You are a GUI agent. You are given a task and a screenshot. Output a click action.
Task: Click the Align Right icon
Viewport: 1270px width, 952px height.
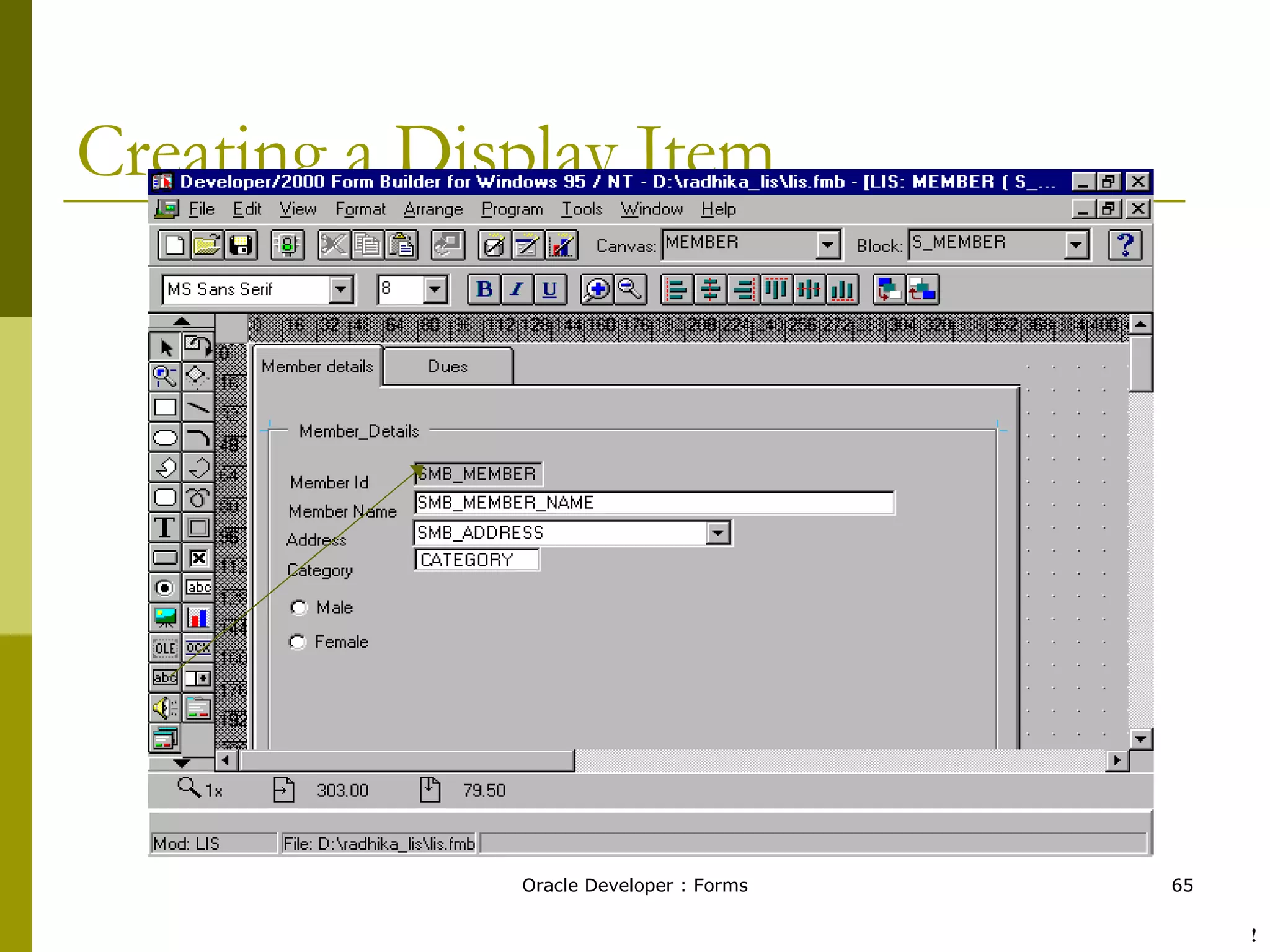click(x=743, y=289)
